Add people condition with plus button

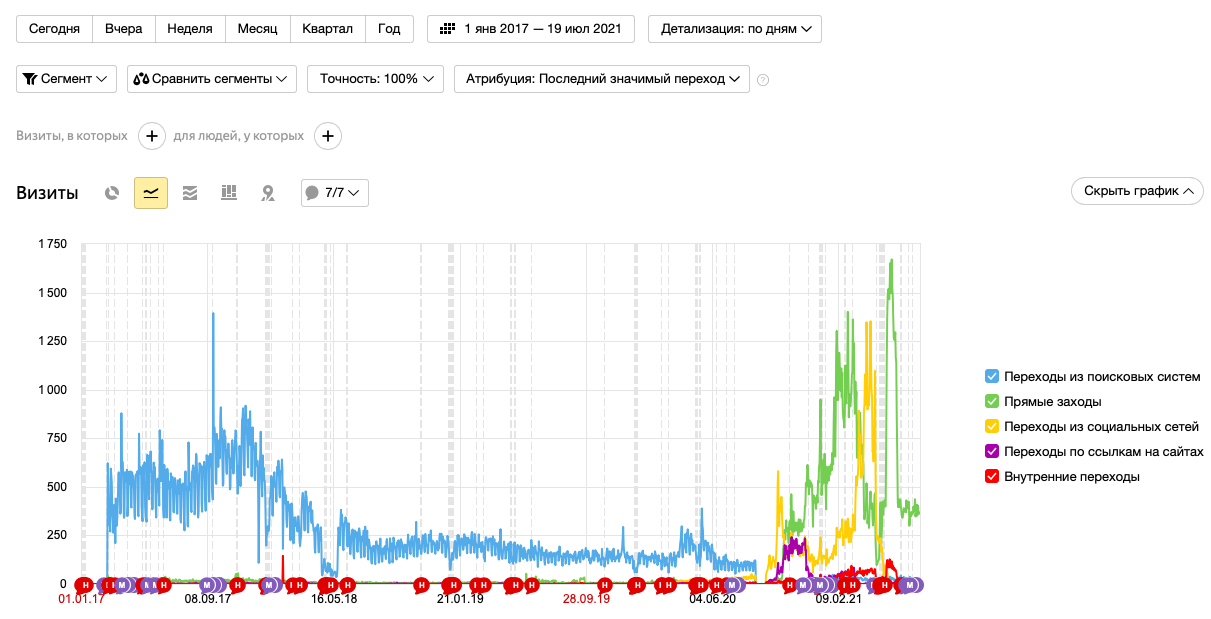click(x=328, y=136)
